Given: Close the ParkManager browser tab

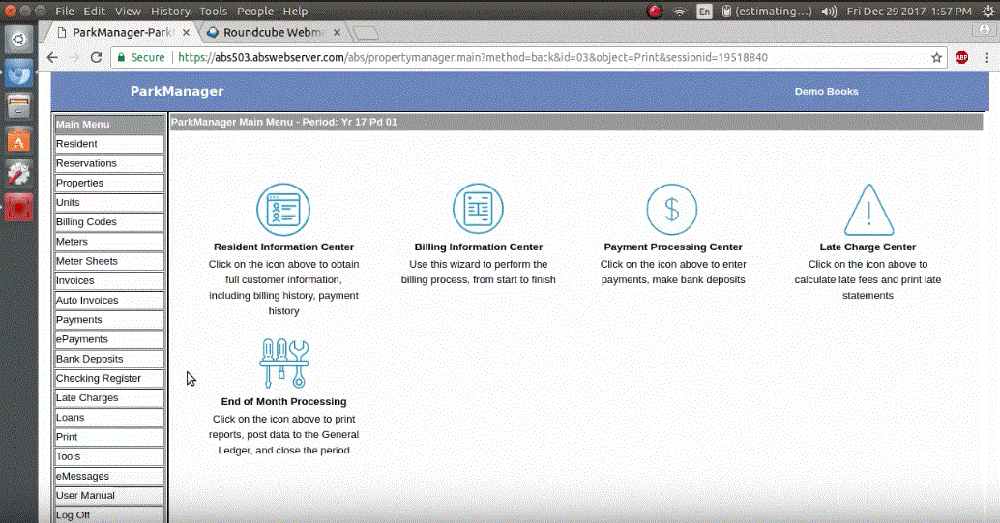Looking at the screenshot, I should (x=186, y=32).
